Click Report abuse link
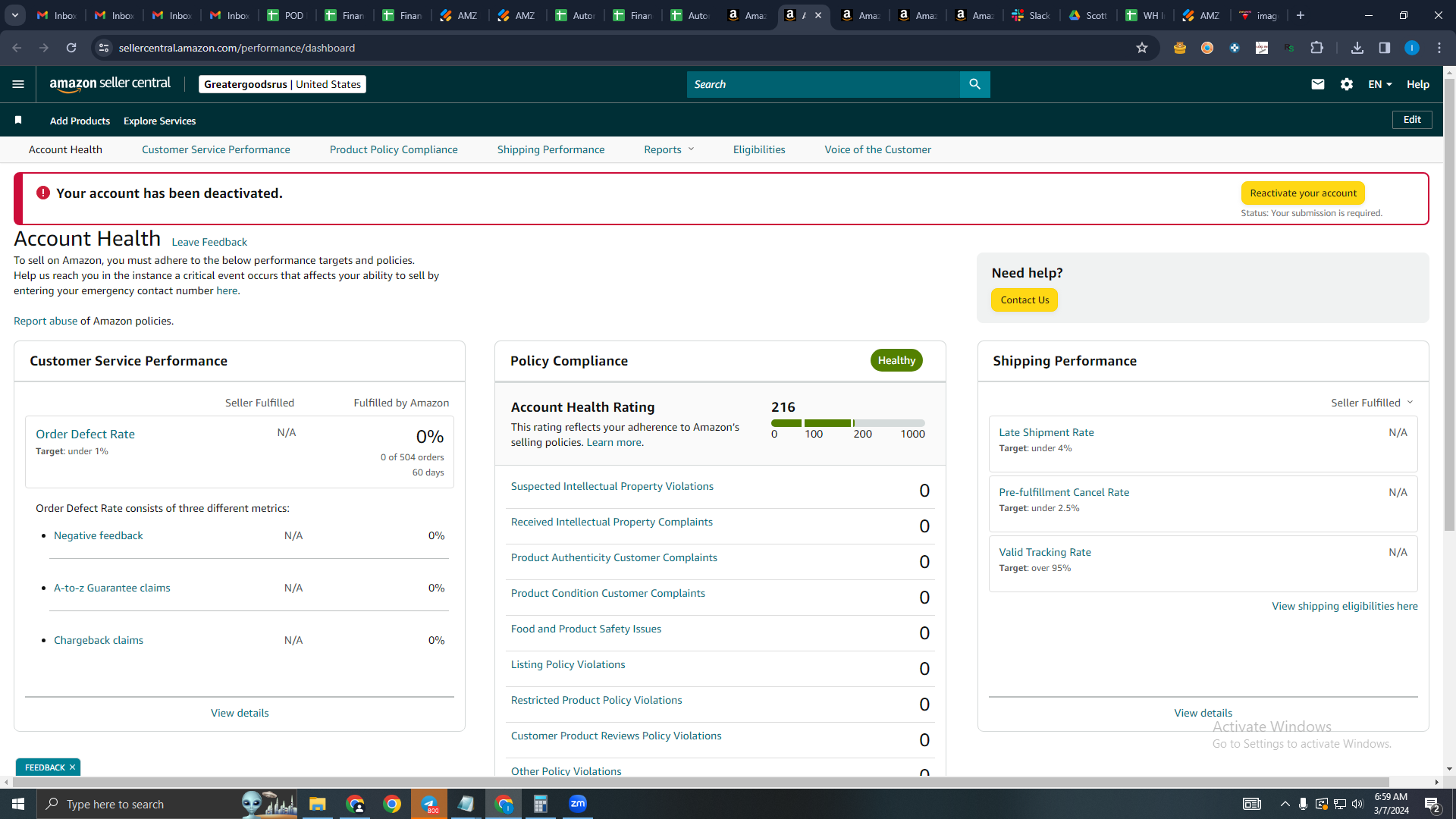This screenshot has height=819, width=1456. (45, 321)
